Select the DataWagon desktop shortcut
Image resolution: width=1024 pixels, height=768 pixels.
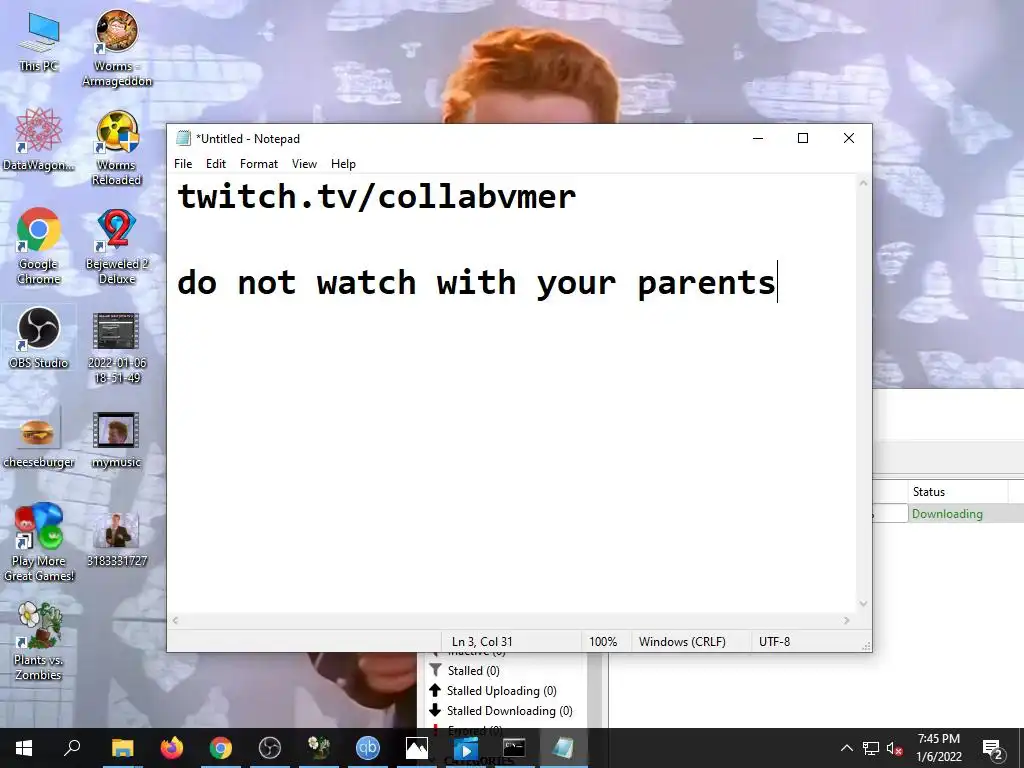pyautogui.click(x=39, y=140)
